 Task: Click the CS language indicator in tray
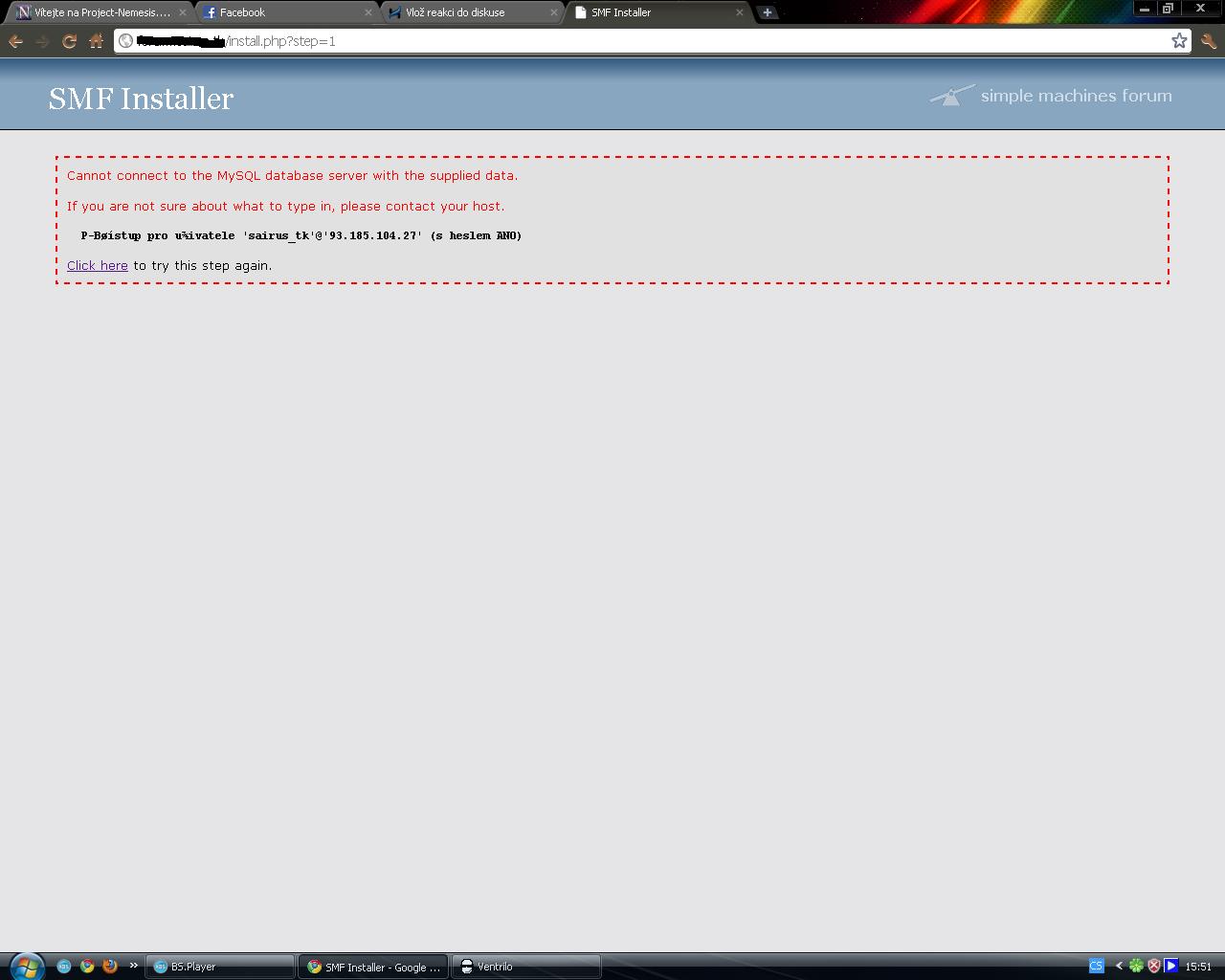[1096, 966]
